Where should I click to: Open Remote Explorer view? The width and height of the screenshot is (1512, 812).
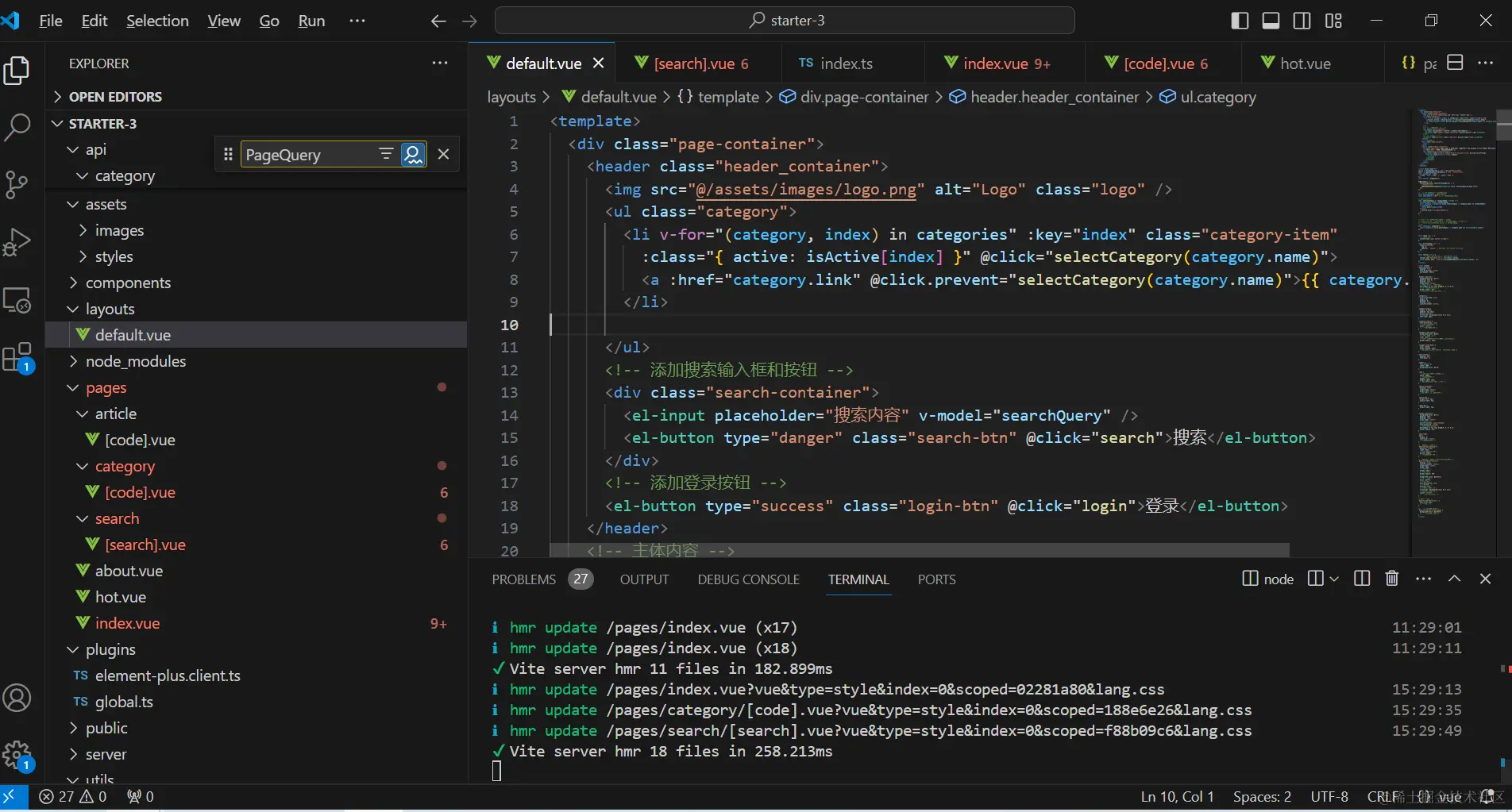17,301
